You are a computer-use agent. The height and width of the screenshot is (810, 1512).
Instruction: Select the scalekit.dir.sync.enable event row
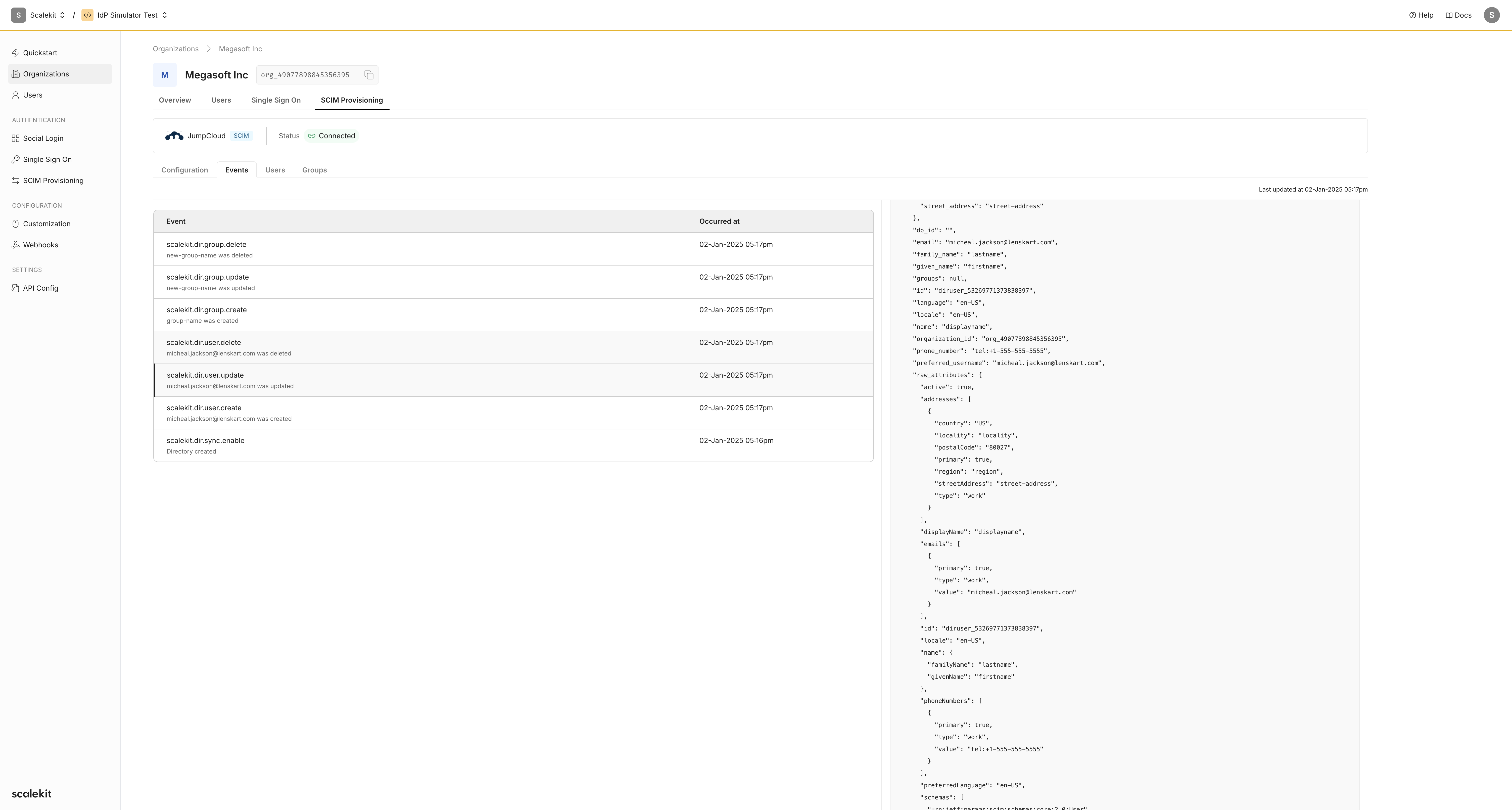tap(513, 445)
